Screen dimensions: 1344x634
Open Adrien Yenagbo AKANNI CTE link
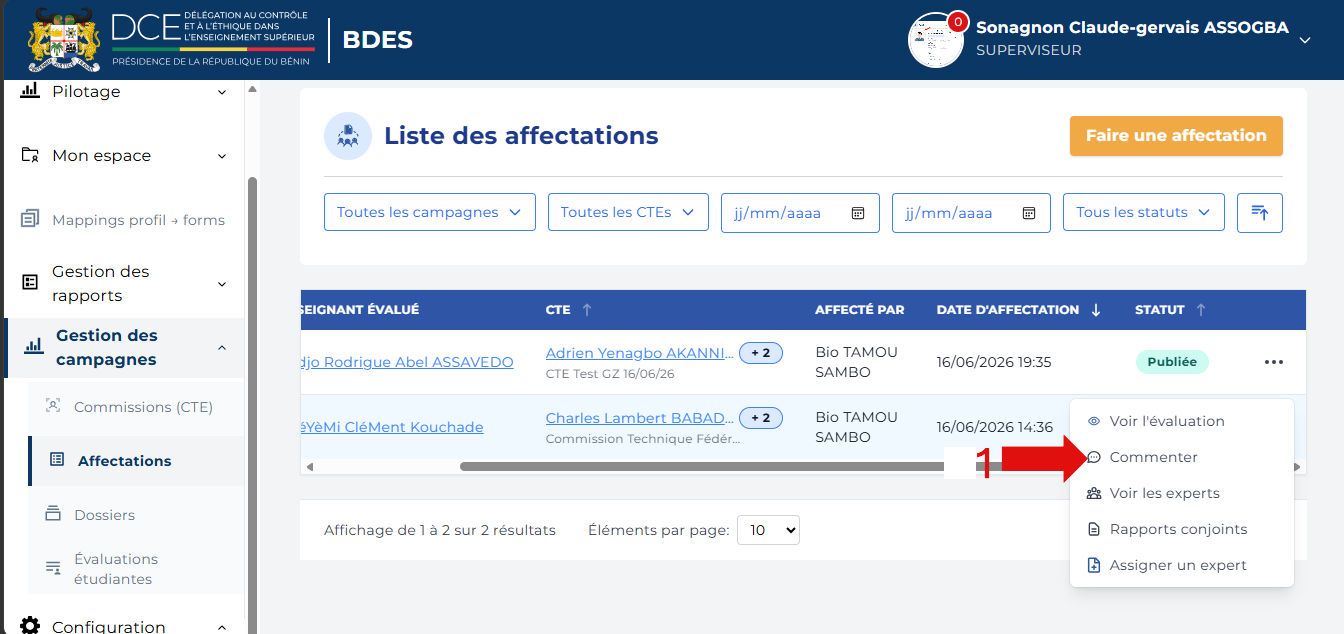pos(640,353)
